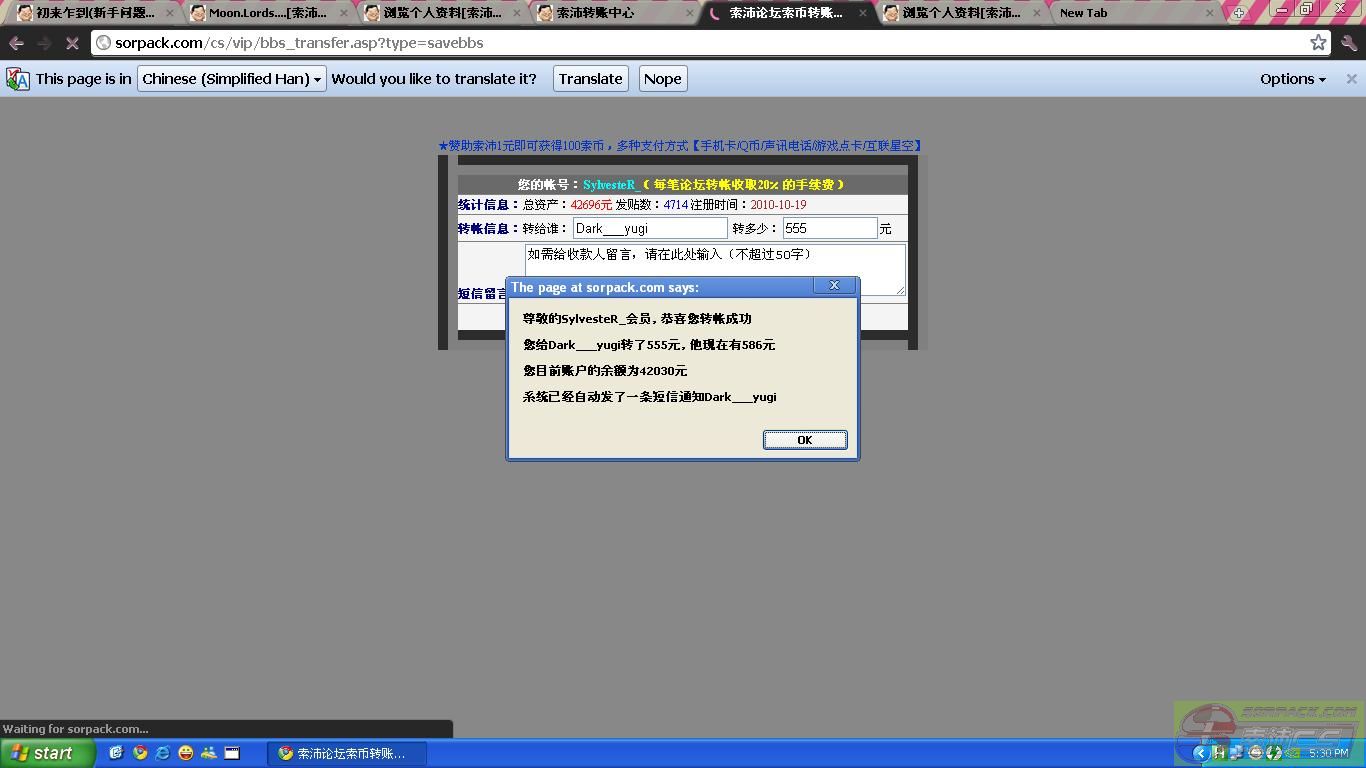Dismiss the translation bar

tap(1351, 79)
